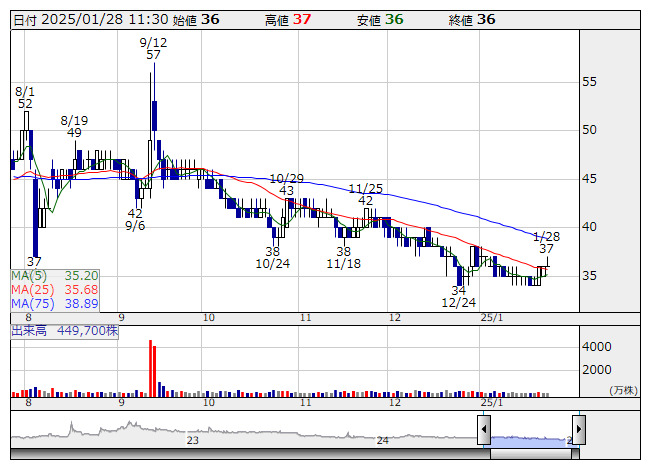
Task: Select the MA(75) legend entry
Action: pos(55,303)
